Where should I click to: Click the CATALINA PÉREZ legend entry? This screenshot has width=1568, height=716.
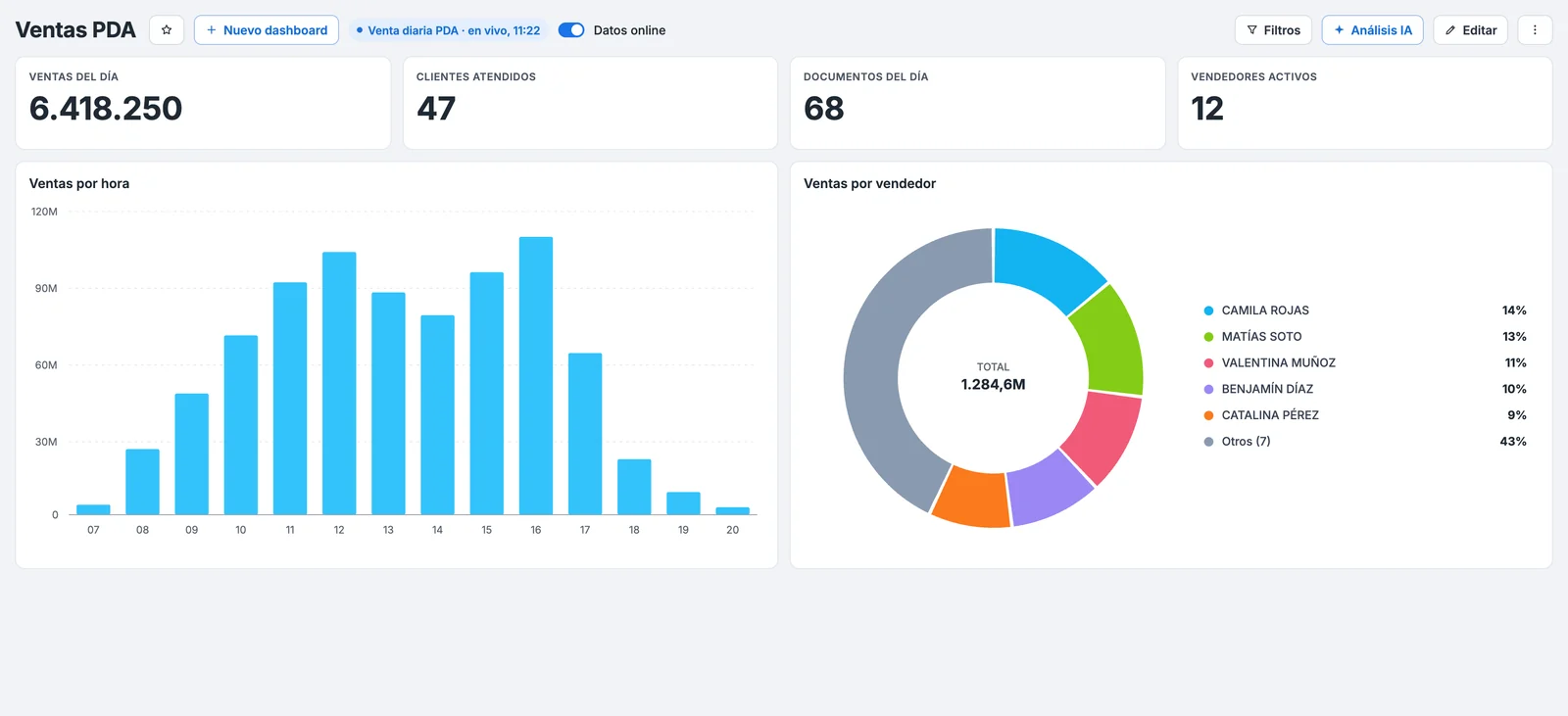click(x=1364, y=415)
